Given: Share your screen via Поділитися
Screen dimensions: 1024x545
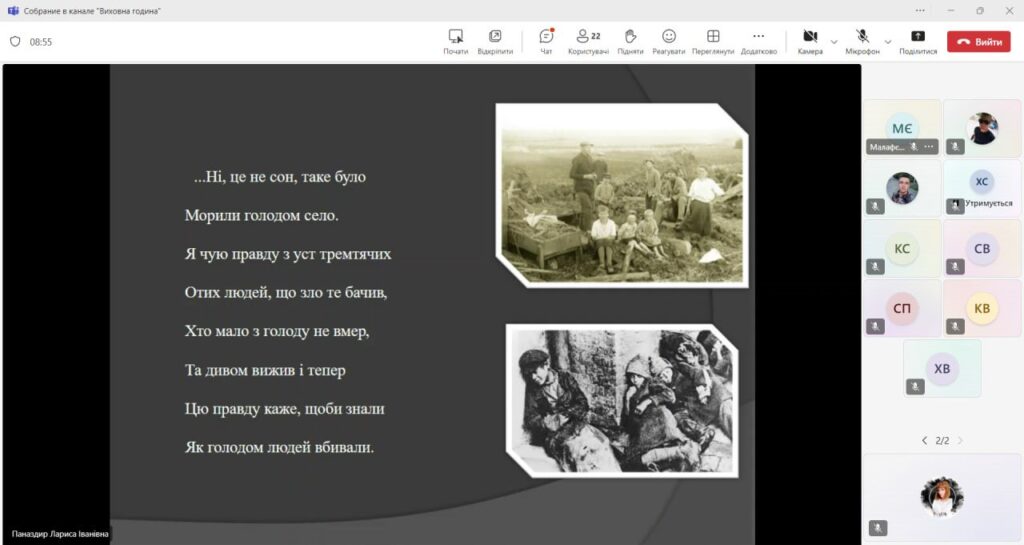Looking at the screenshot, I should point(918,41).
